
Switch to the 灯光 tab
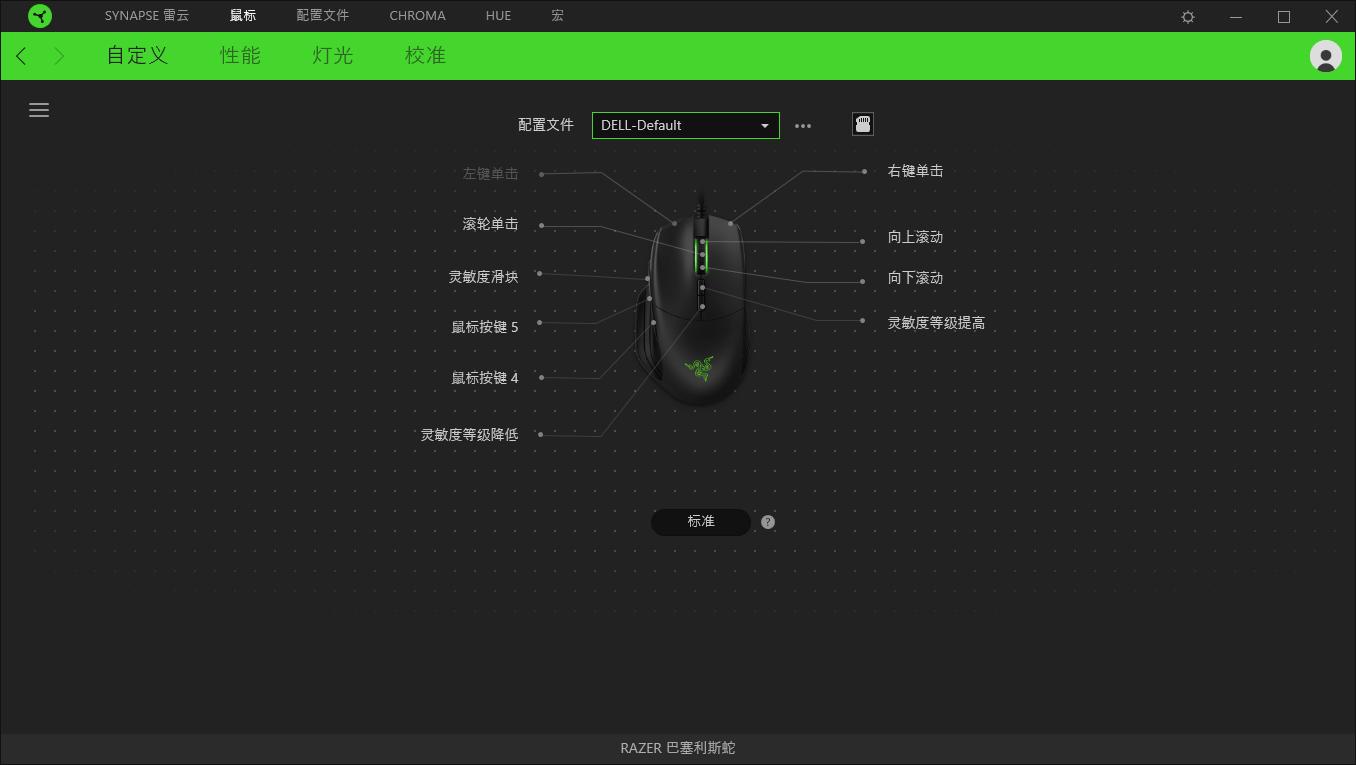[331, 56]
